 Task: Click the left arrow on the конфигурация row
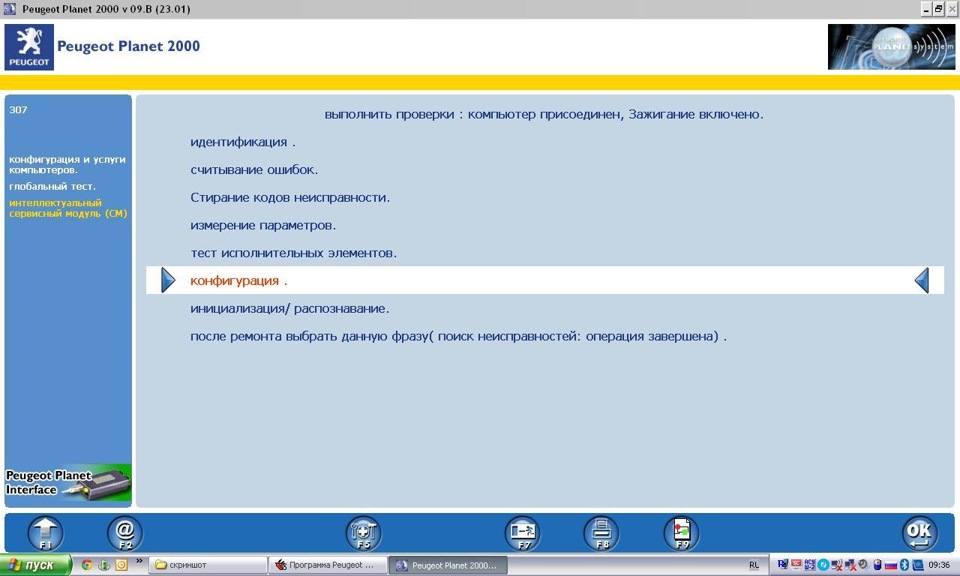pyautogui.click(x=921, y=280)
